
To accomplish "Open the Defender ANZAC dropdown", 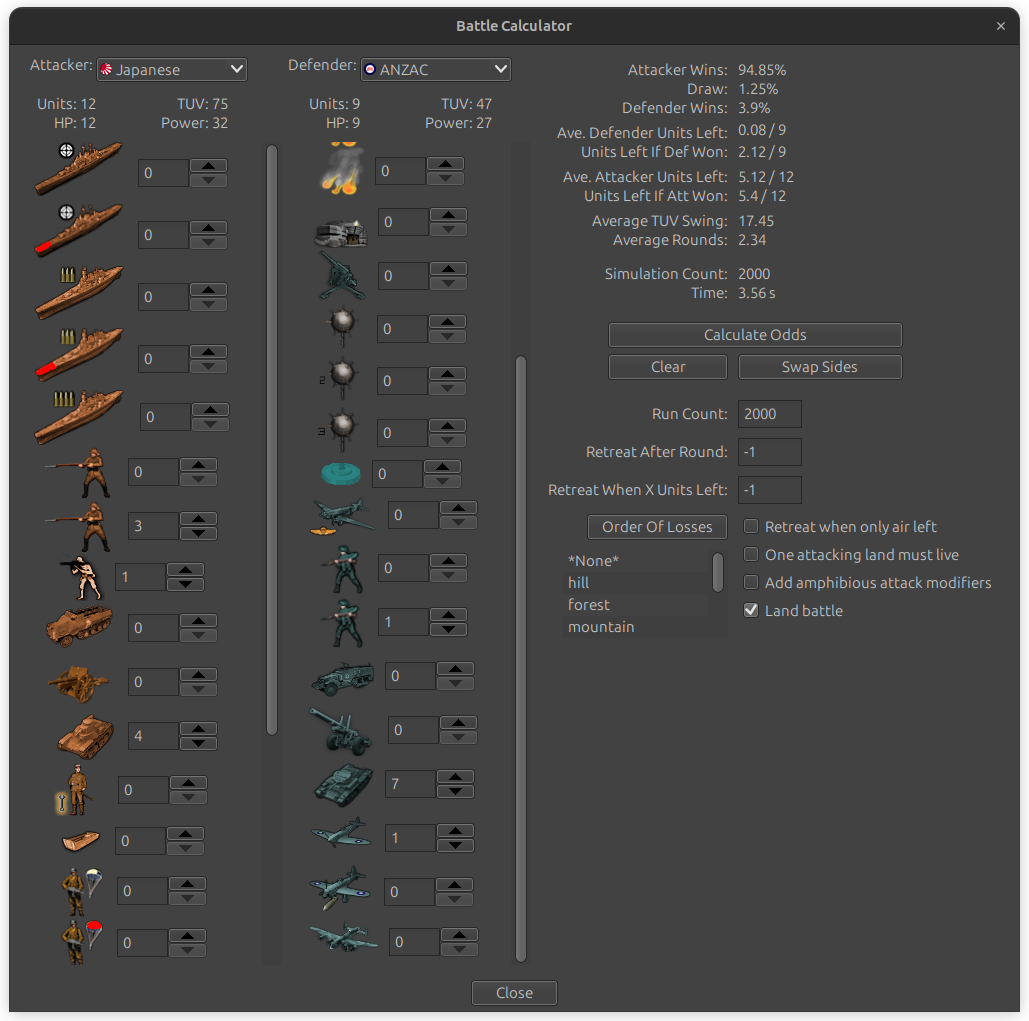I will [435, 70].
